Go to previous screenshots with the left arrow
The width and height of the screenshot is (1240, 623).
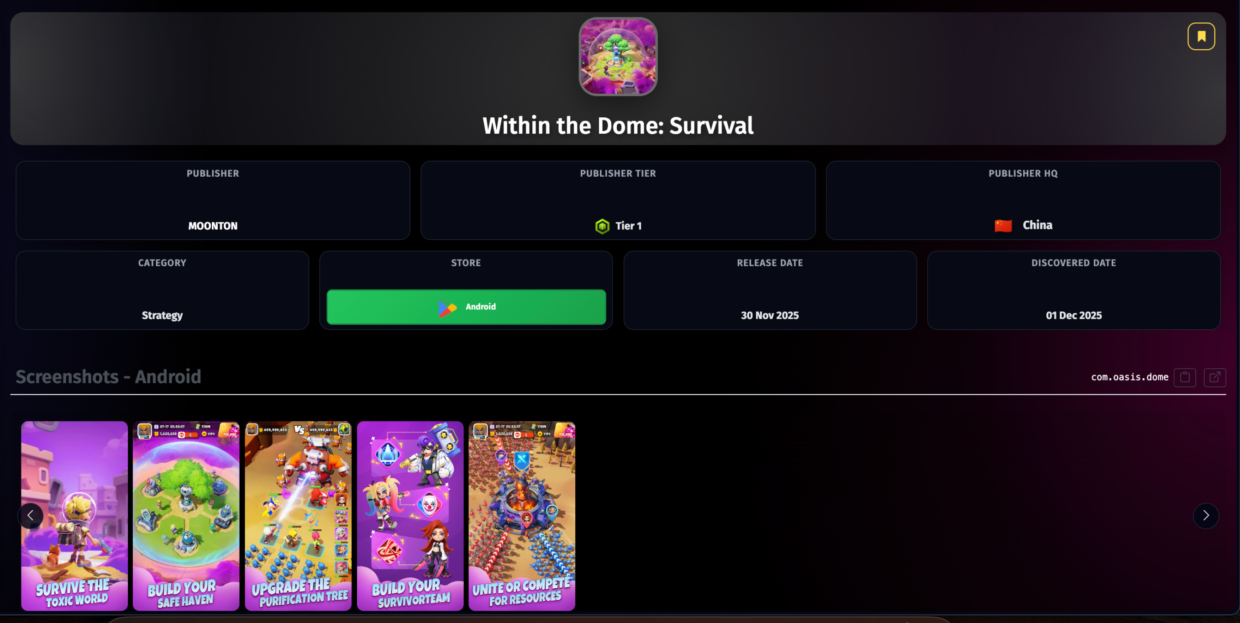(31, 516)
